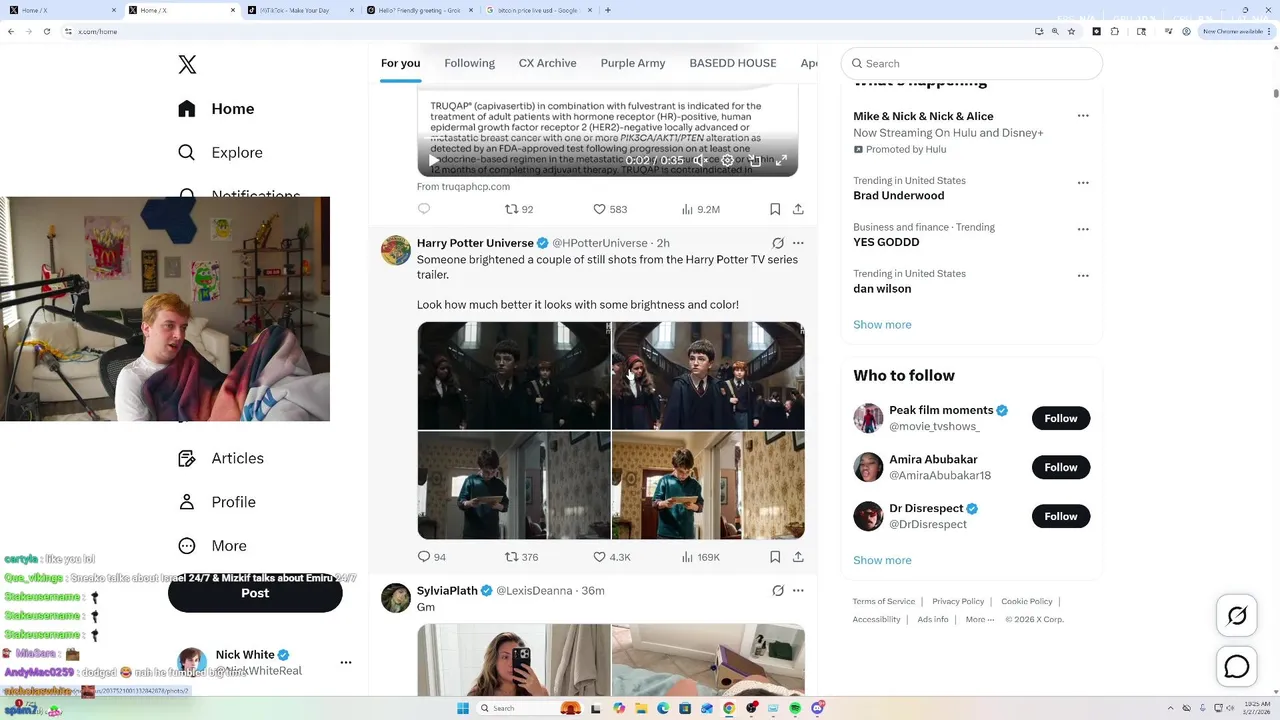The height and width of the screenshot is (720, 1280).
Task: Repost the ad post with 92 reposts
Action: click(519, 209)
